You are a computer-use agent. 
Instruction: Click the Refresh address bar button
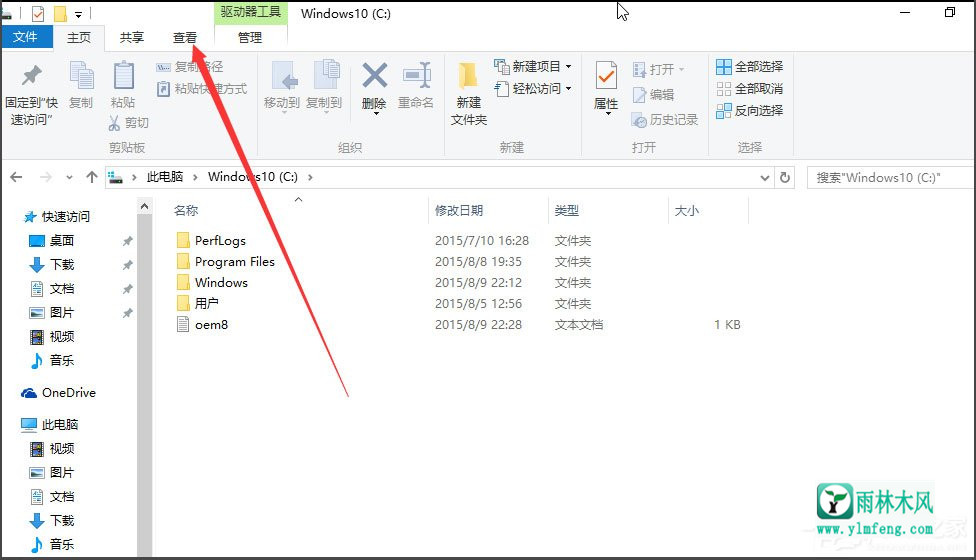click(x=785, y=177)
